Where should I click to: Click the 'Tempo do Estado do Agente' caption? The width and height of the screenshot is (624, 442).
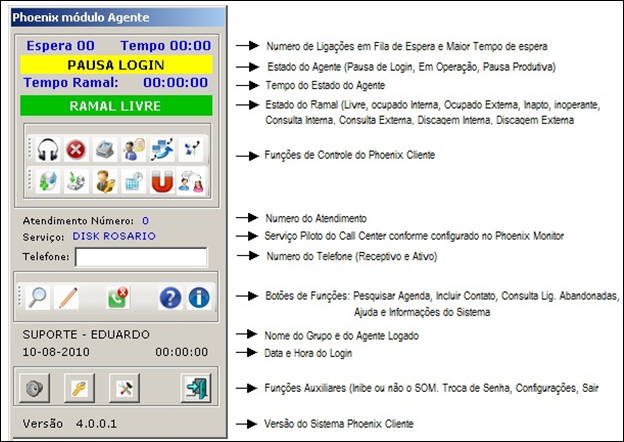pos(325,86)
